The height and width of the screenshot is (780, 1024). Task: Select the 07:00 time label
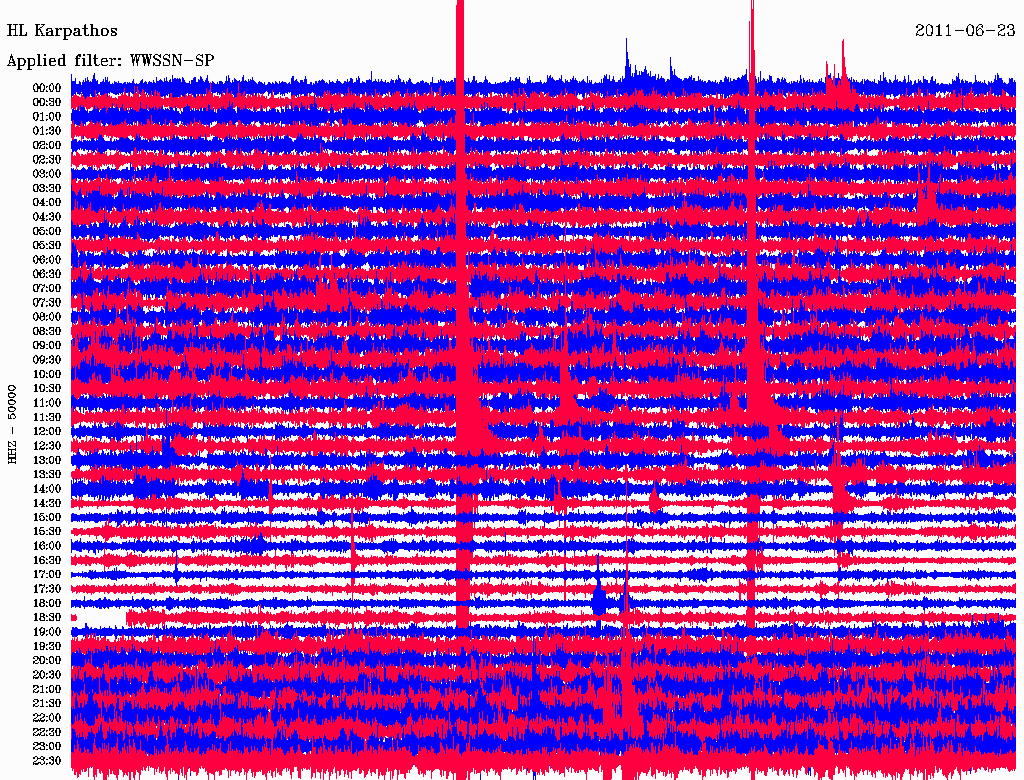coord(47,288)
